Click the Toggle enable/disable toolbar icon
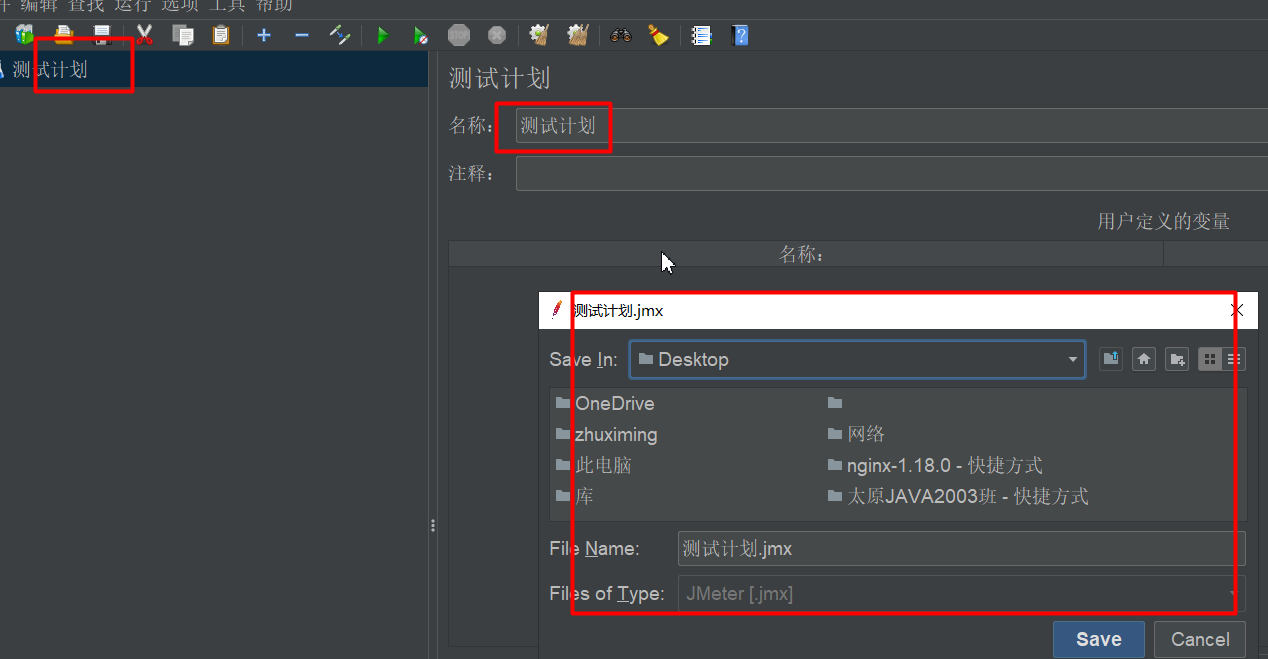1268x659 pixels. pyautogui.click(x=340, y=36)
